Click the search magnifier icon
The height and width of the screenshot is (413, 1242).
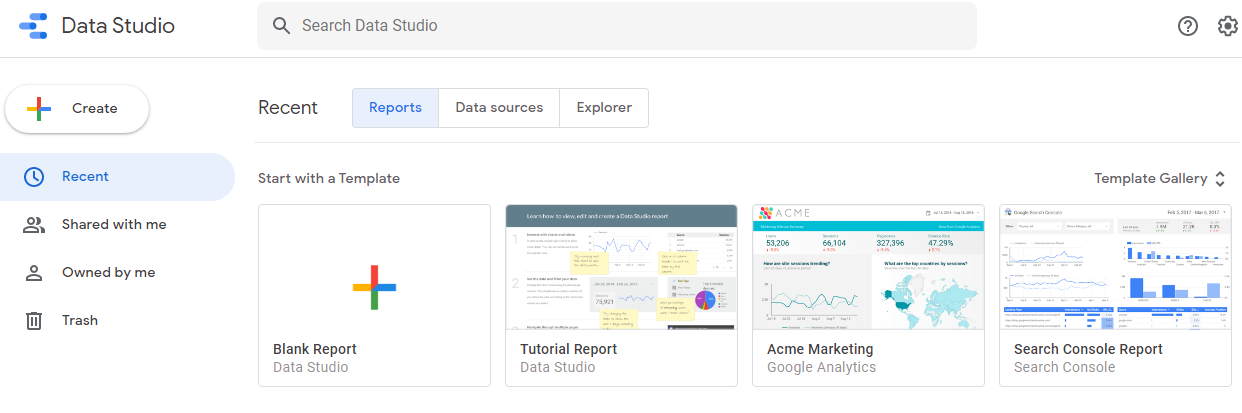(x=282, y=26)
